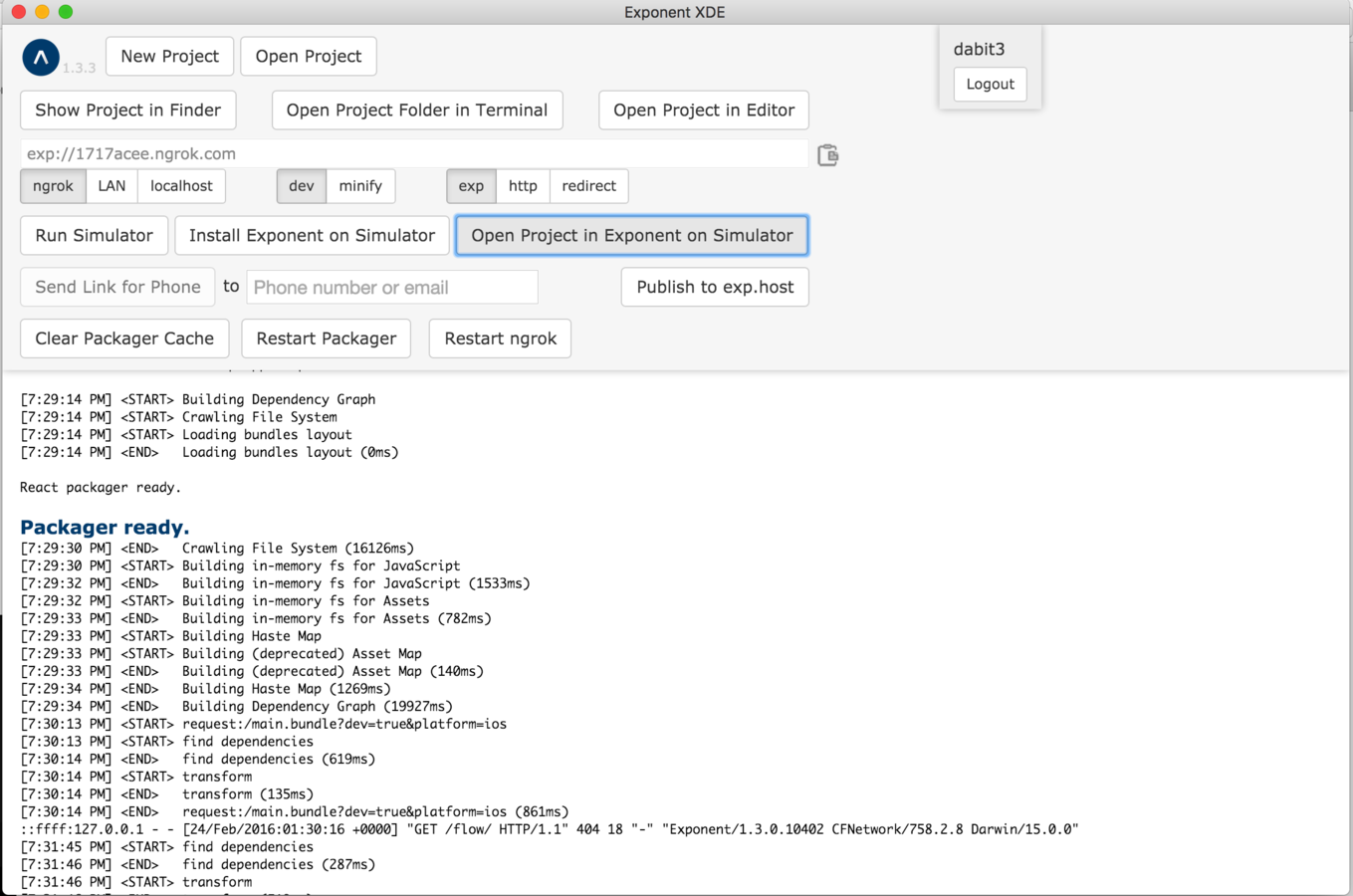Click the 1.3.3 version label
The width and height of the screenshot is (1353, 896).
point(80,68)
